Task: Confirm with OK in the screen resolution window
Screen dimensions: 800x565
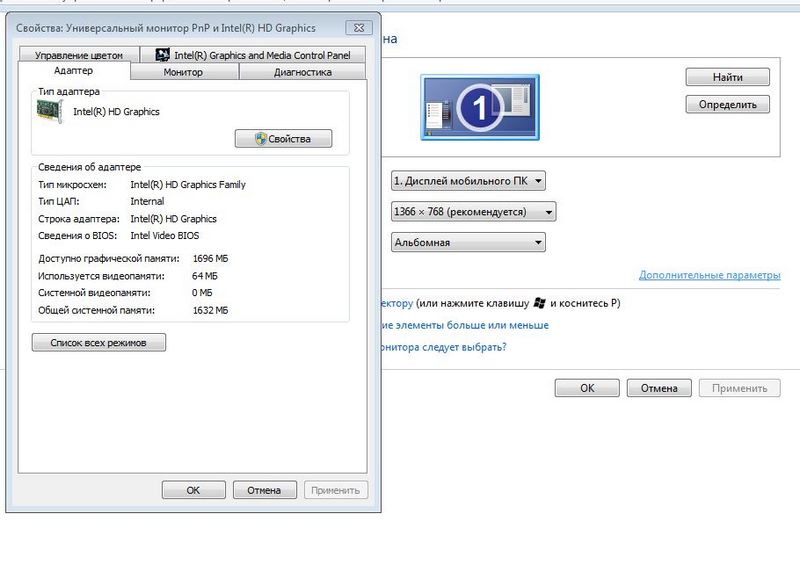Action: pyautogui.click(x=587, y=388)
